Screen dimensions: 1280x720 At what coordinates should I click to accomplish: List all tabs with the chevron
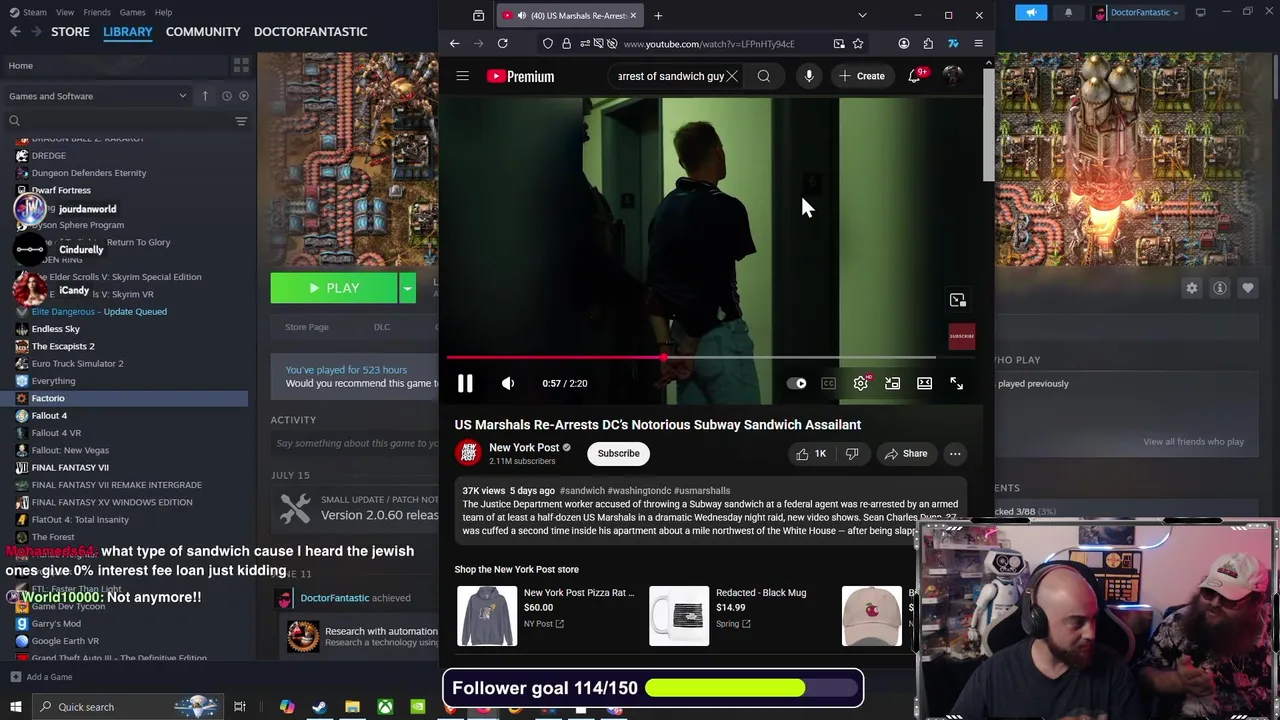[863, 15]
